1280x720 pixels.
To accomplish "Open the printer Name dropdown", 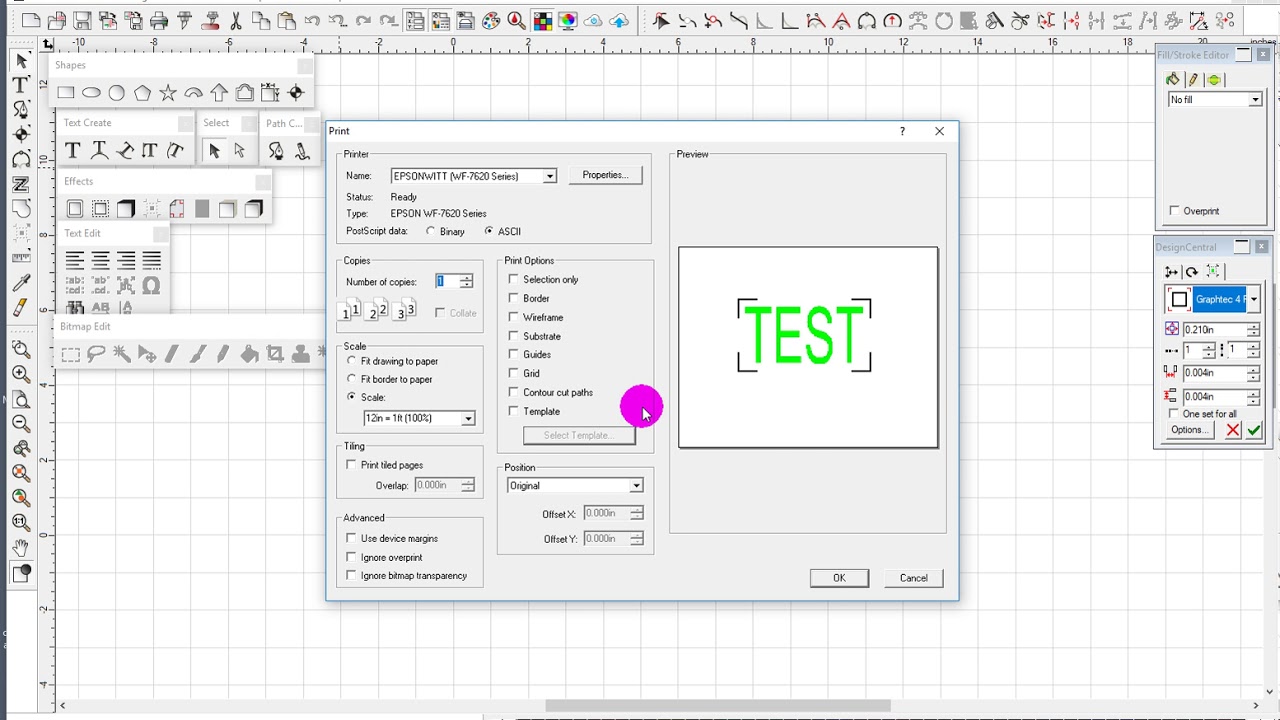I will coord(549,176).
